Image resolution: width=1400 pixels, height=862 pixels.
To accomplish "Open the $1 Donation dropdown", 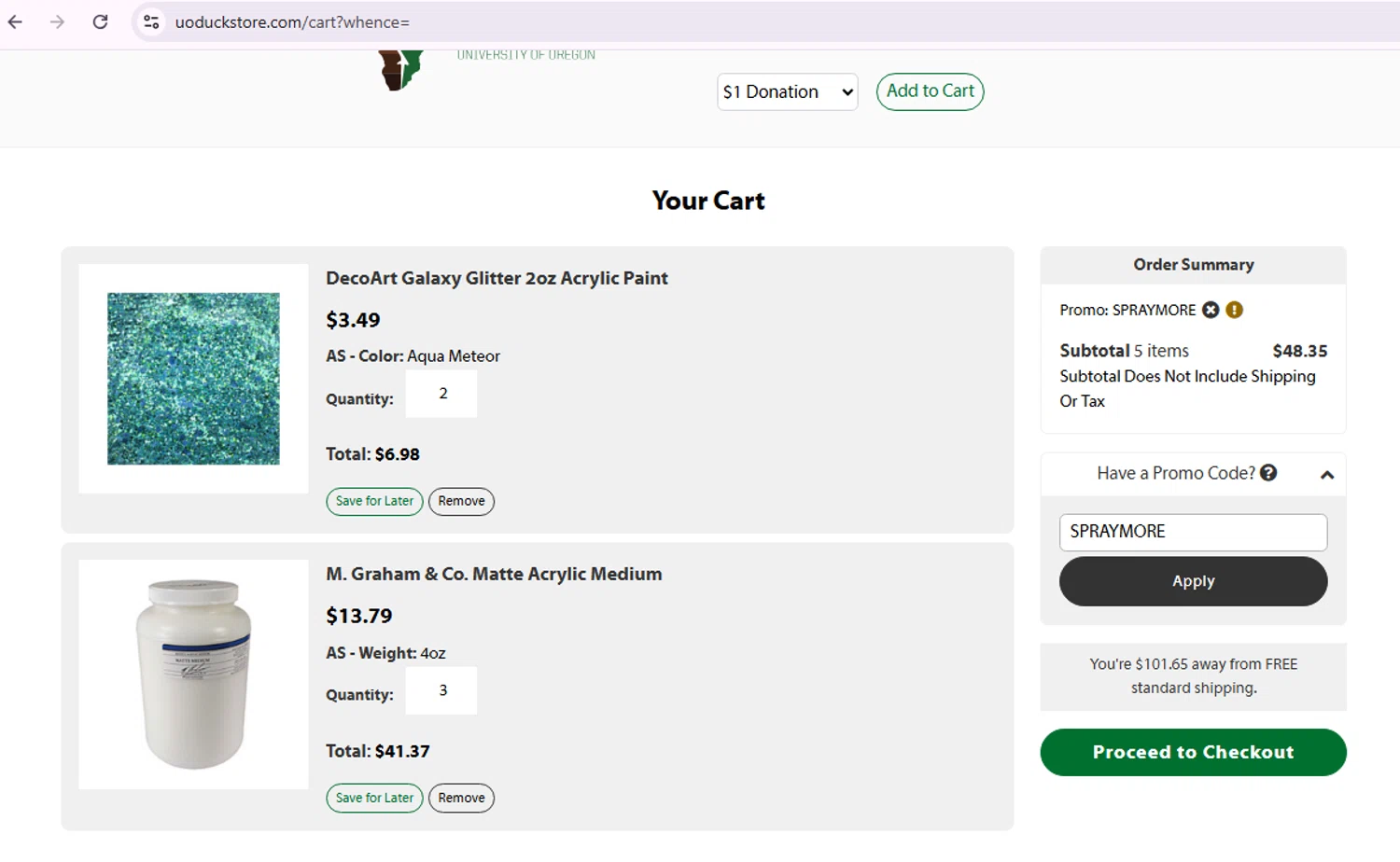I will pyautogui.click(x=788, y=91).
